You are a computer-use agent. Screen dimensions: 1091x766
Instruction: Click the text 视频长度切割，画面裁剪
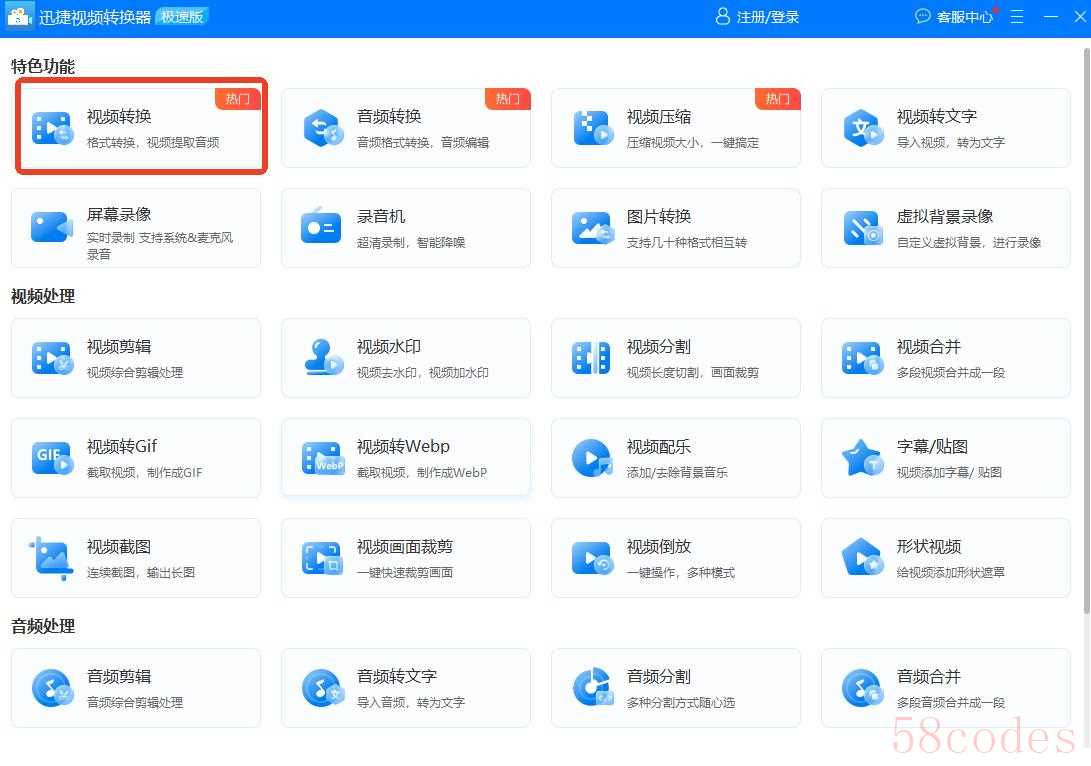pos(693,373)
